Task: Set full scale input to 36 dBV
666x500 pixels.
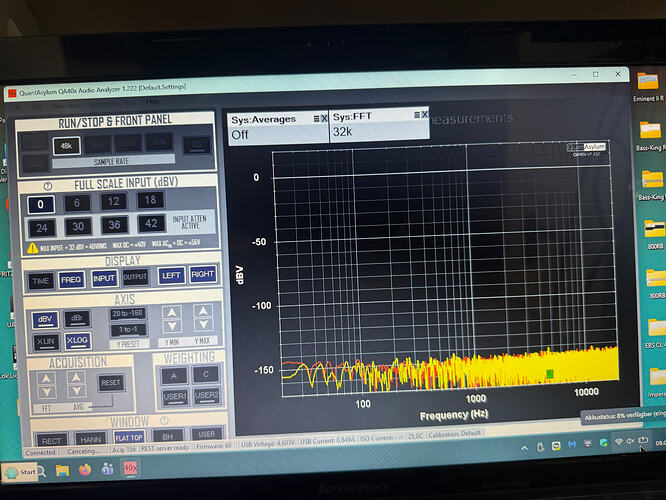Action: 114,225
